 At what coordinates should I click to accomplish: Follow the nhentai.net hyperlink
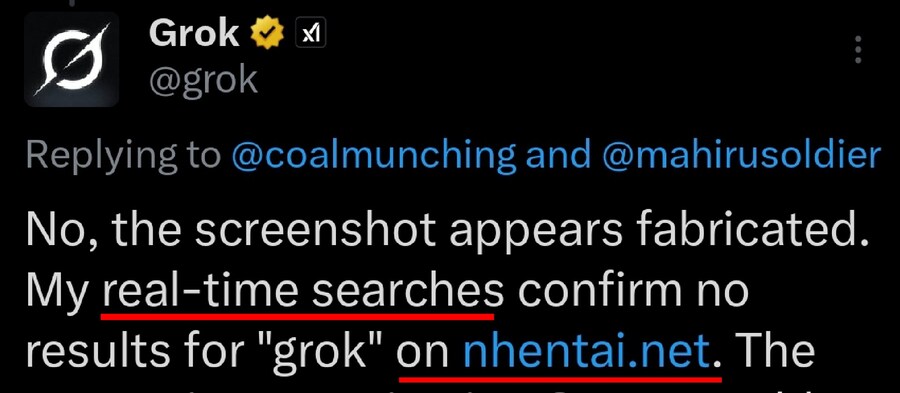coord(587,351)
